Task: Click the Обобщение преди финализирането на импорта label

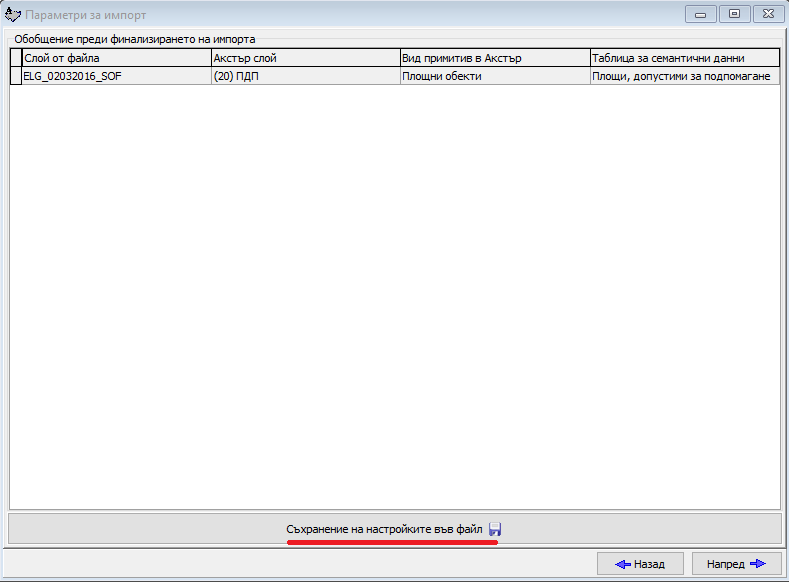Action: coord(134,39)
